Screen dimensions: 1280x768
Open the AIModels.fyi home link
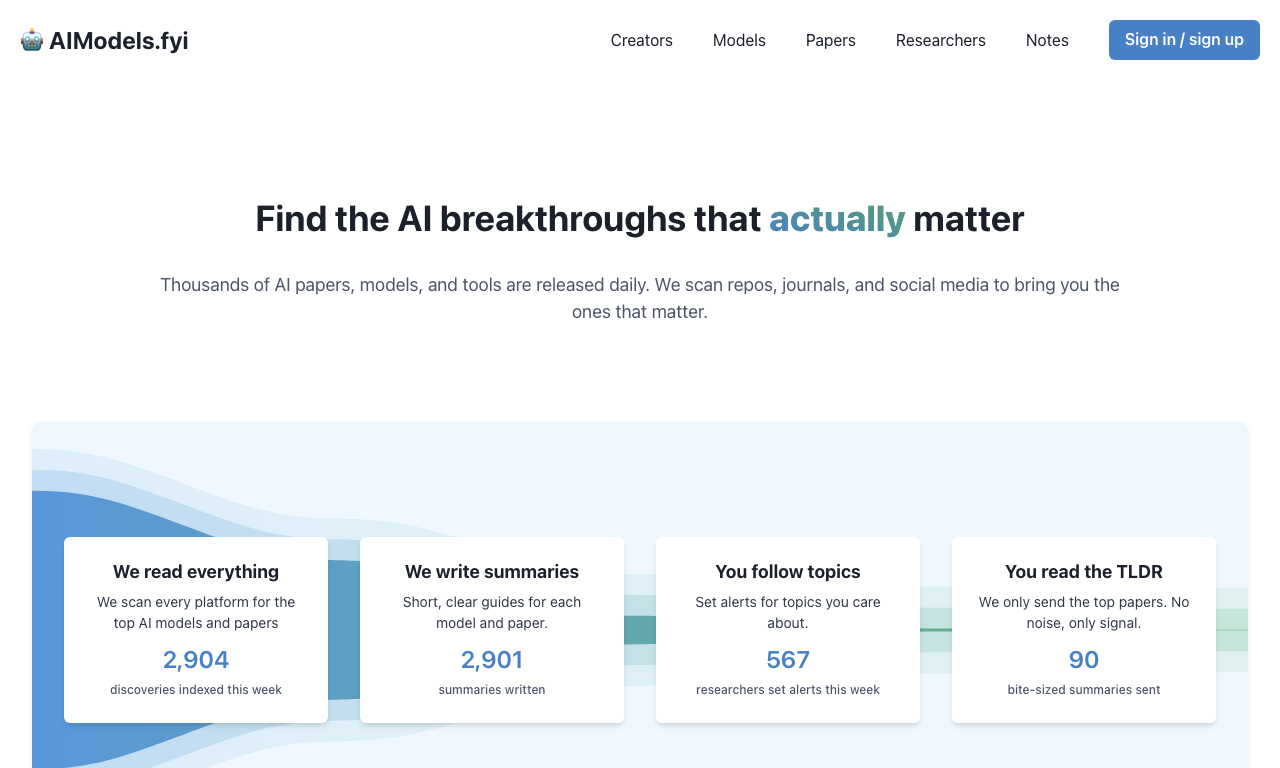[104, 40]
